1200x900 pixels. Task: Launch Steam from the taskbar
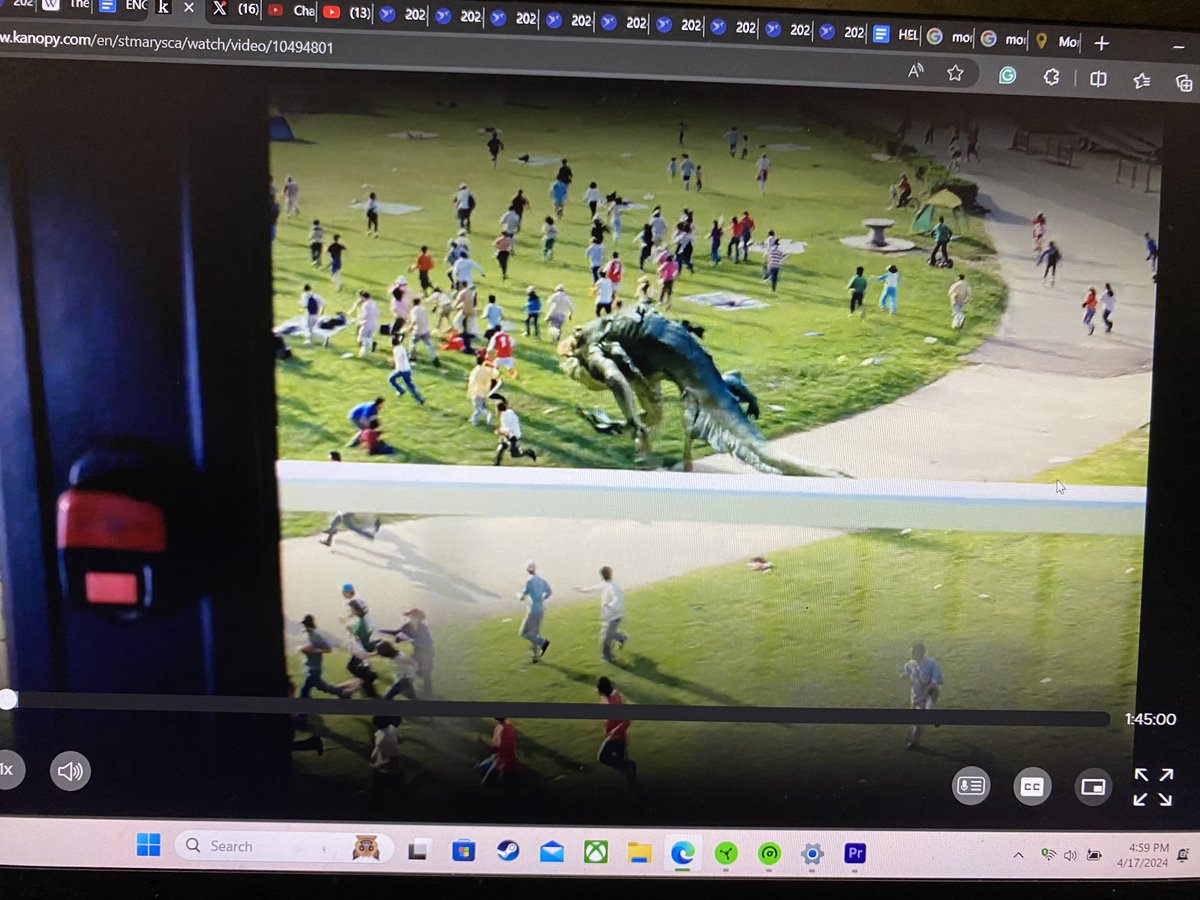pyautogui.click(x=507, y=851)
